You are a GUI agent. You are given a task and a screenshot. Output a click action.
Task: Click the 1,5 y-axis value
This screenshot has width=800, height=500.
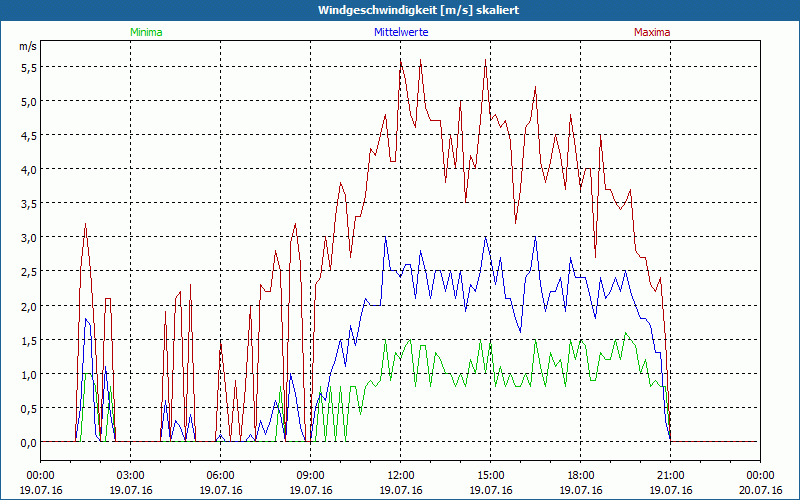click(29, 340)
